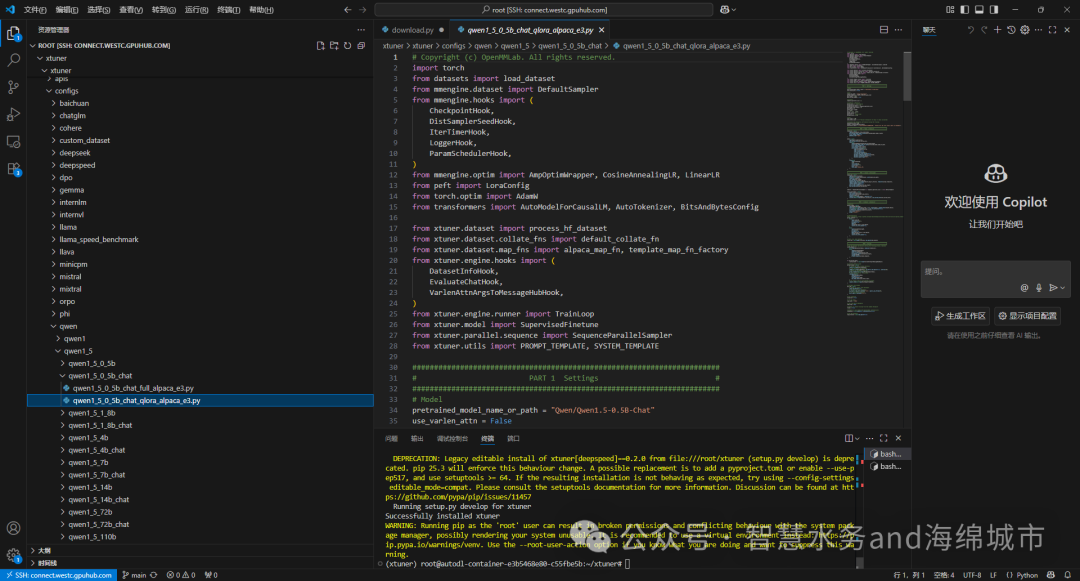Viewport: 1080px width, 581px height.
Task: Open the Remote Explorer view
Action: point(13,142)
